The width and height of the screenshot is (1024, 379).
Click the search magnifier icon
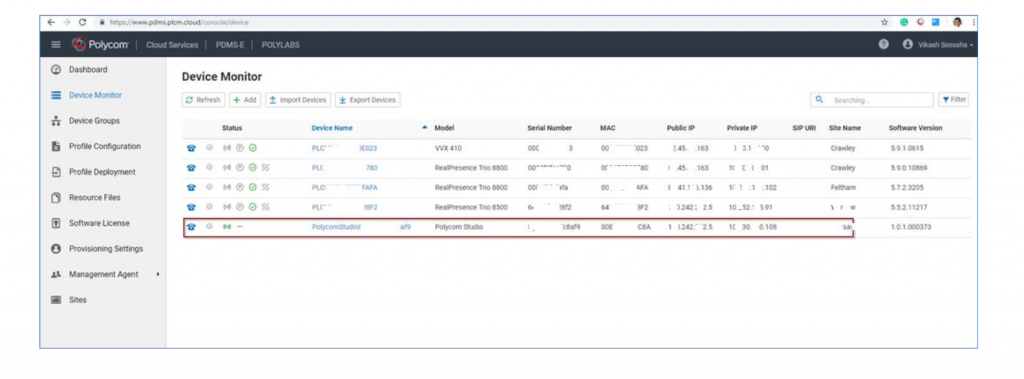(820, 100)
